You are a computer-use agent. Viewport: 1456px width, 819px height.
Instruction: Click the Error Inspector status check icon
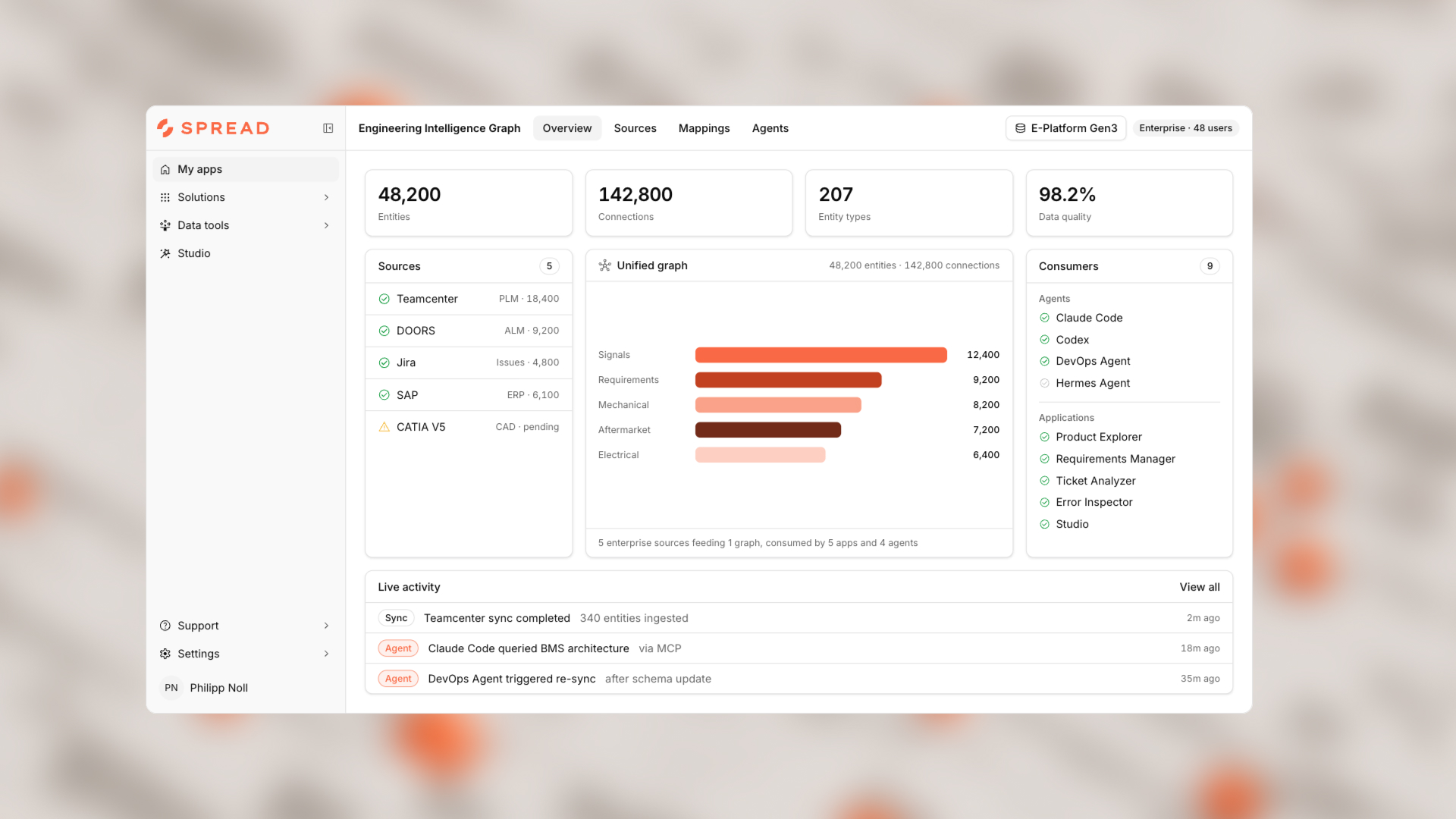click(x=1044, y=502)
